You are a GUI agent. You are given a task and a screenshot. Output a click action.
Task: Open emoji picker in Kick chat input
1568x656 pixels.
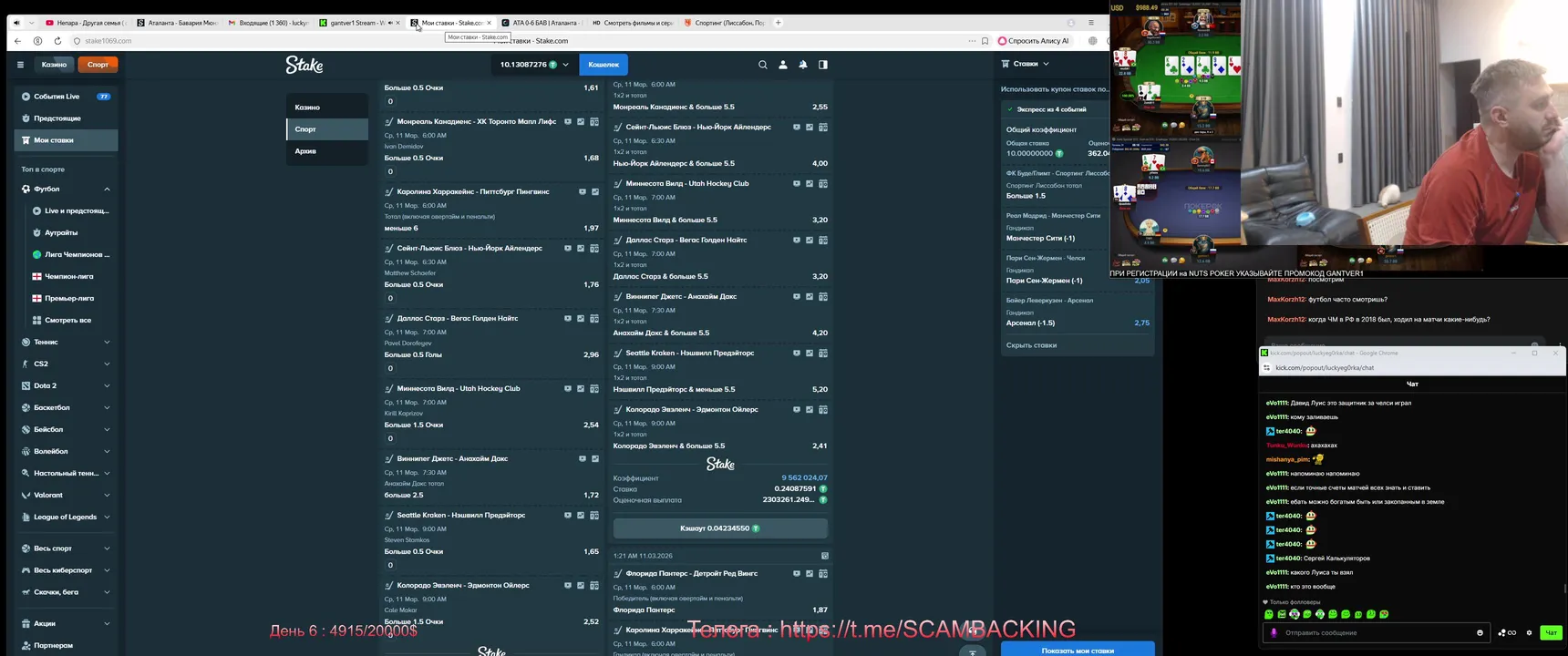pos(1480,632)
